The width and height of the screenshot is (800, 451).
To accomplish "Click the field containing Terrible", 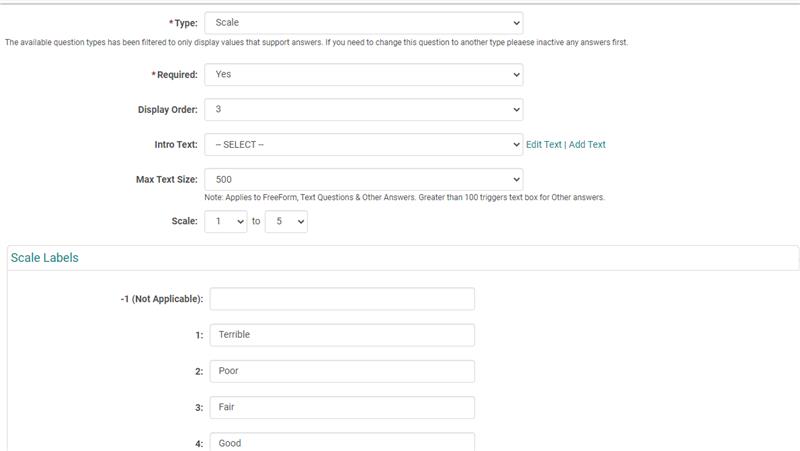I will [342, 335].
